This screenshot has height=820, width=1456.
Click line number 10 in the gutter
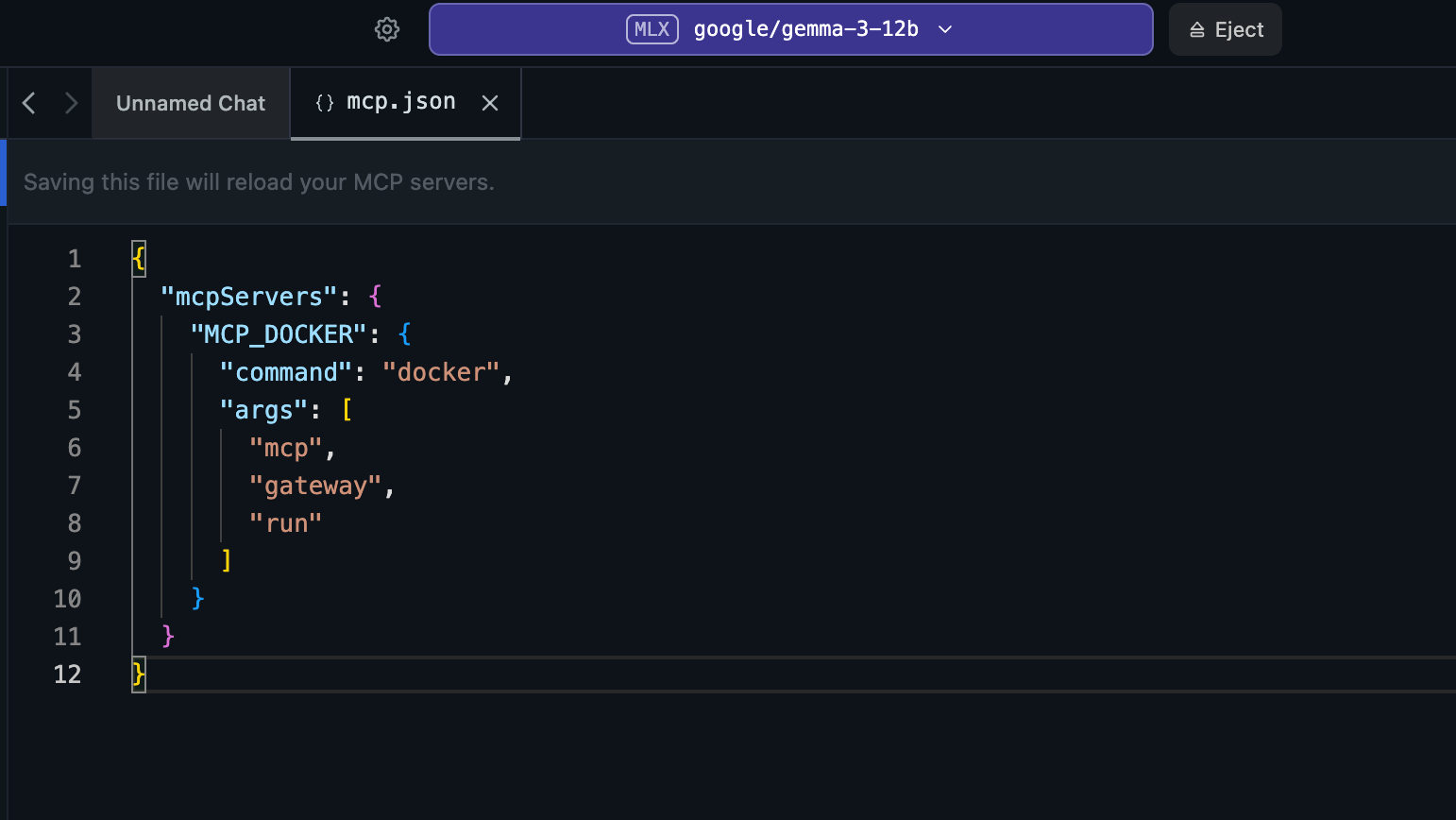click(x=67, y=599)
